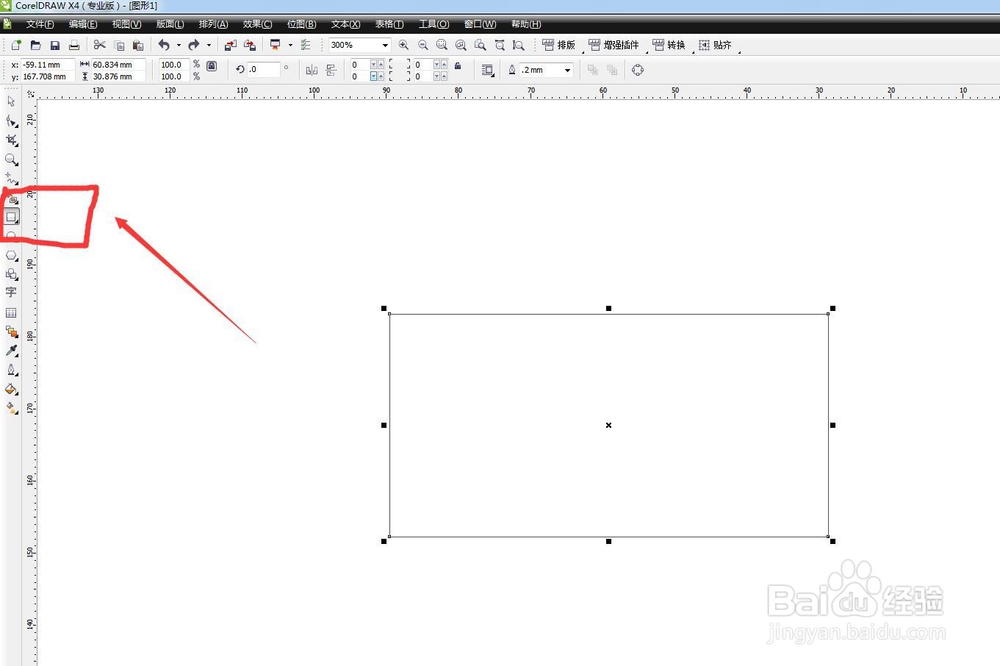The height and width of the screenshot is (666, 1000).
Task: Open the 排列(A) menu
Action: [x=213, y=24]
